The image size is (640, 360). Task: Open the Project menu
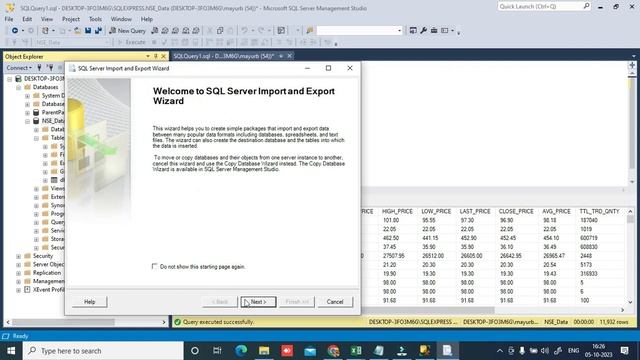(71, 19)
